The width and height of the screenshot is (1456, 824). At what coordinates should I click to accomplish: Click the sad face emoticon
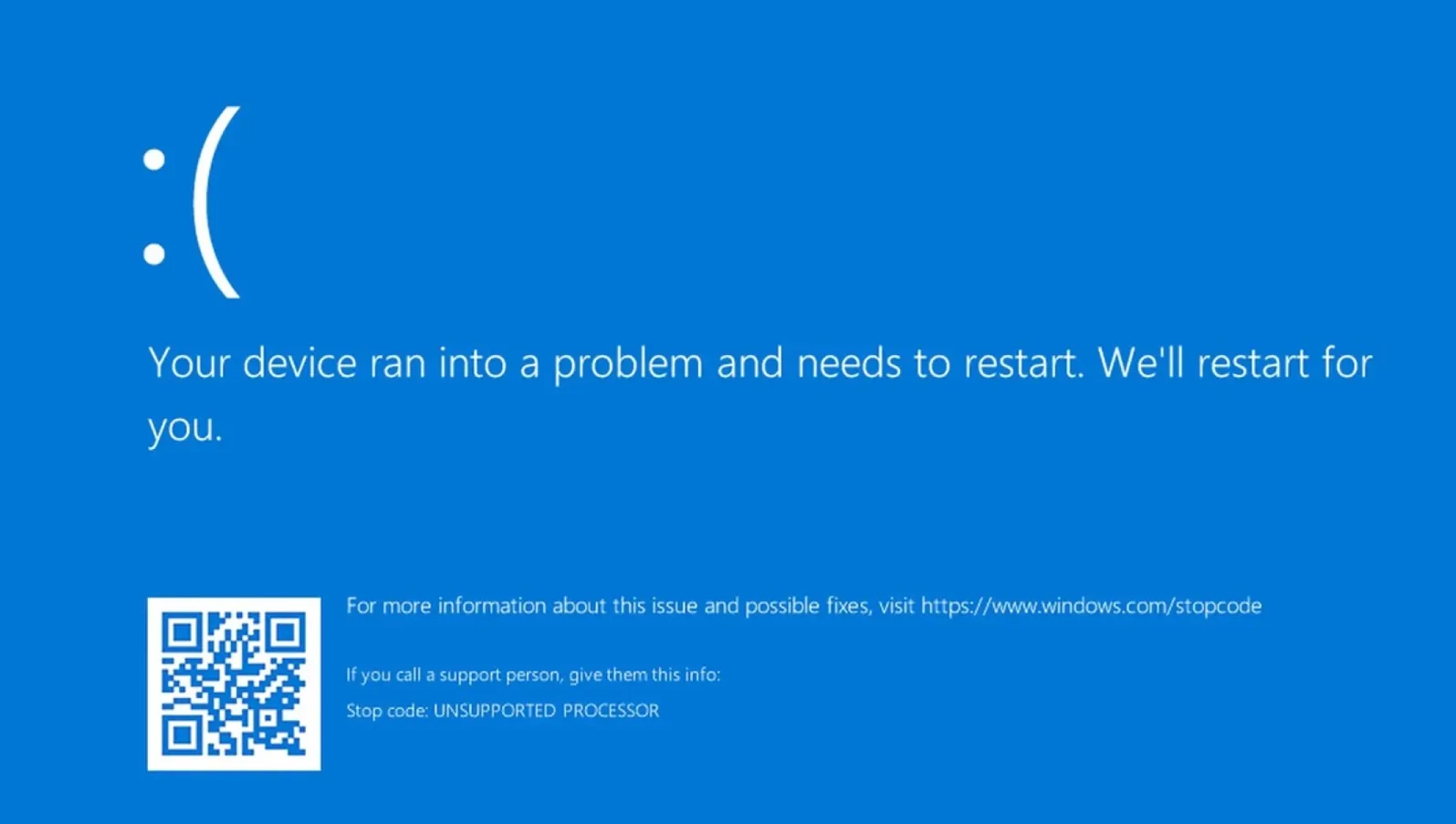click(192, 202)
